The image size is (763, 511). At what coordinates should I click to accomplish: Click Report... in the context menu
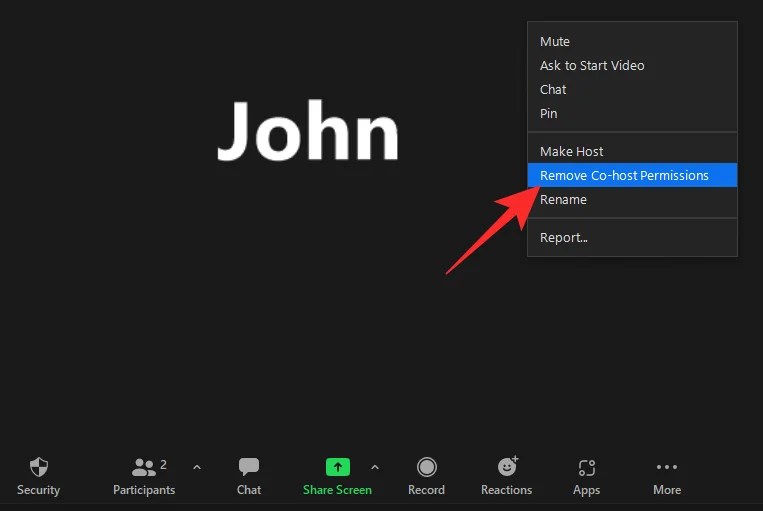click(564, 238)
